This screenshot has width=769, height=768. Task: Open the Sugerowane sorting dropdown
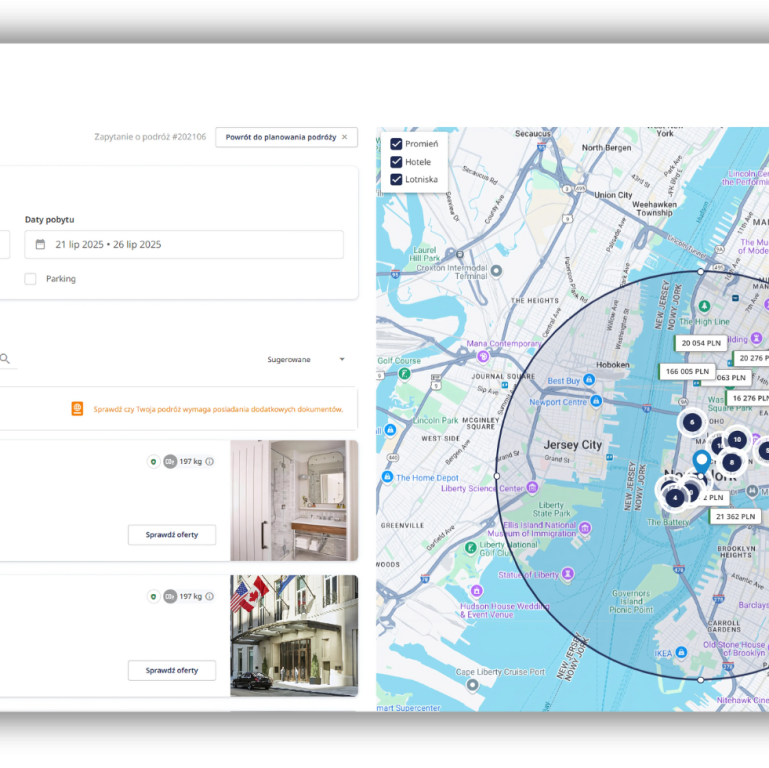click(x=306, y=359)
